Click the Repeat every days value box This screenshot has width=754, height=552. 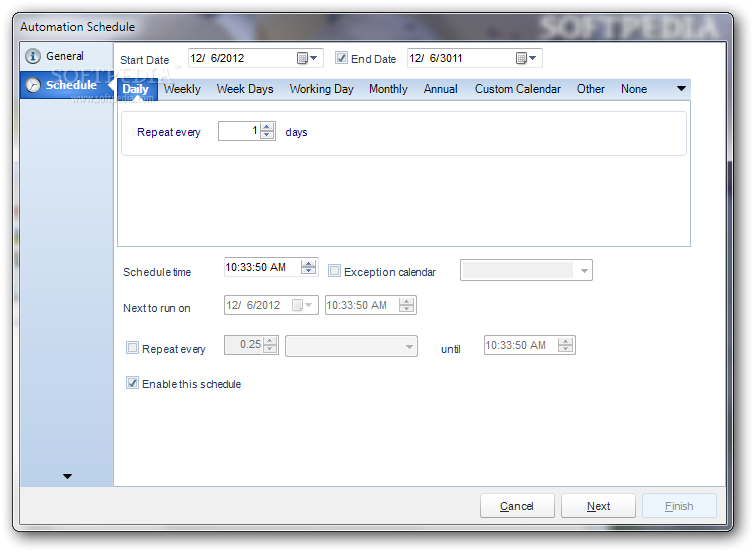tap(247, 131)
